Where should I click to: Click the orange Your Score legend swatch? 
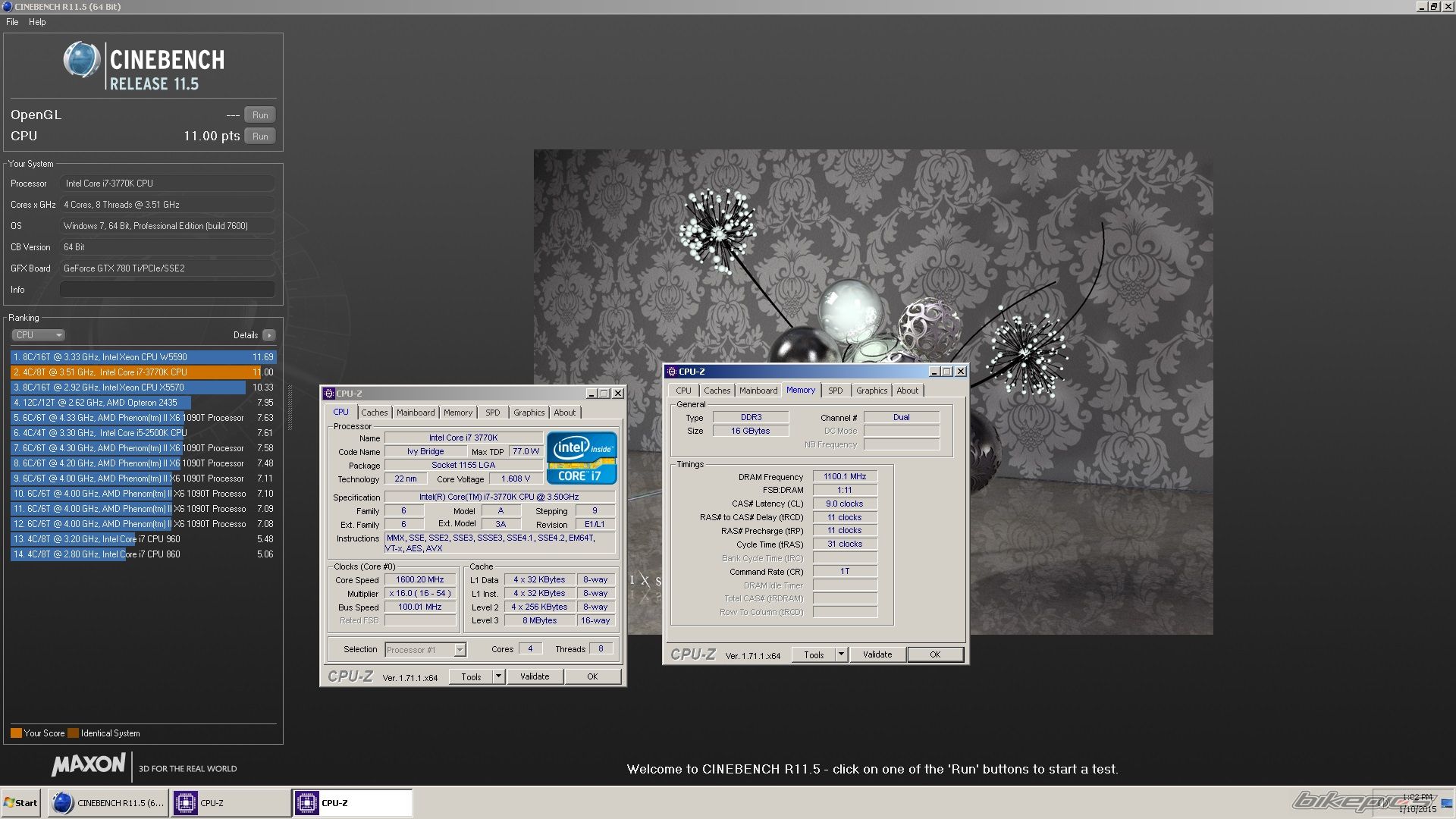[16, 733]
